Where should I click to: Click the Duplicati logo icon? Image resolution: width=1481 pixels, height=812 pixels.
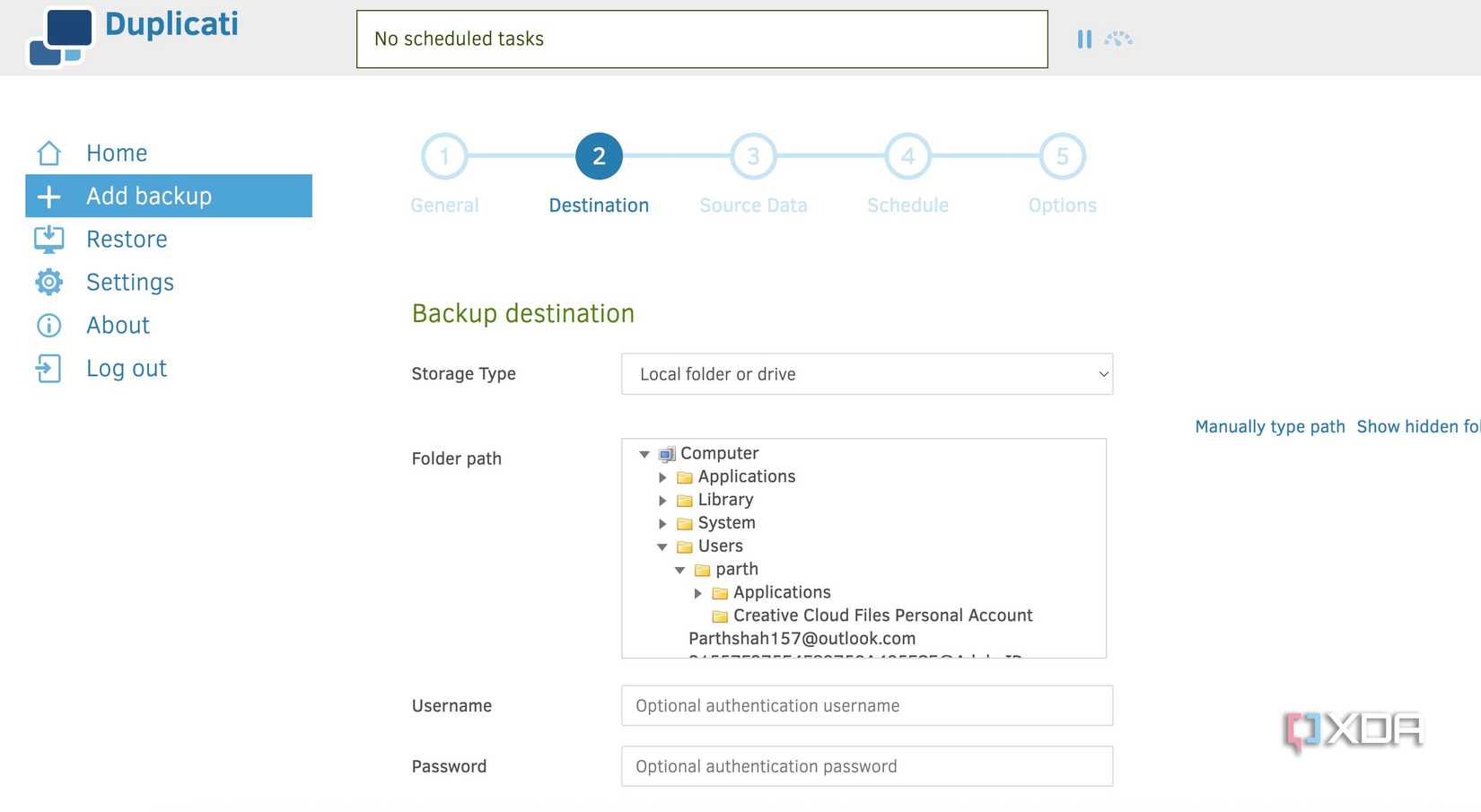(x=61, y=37)
